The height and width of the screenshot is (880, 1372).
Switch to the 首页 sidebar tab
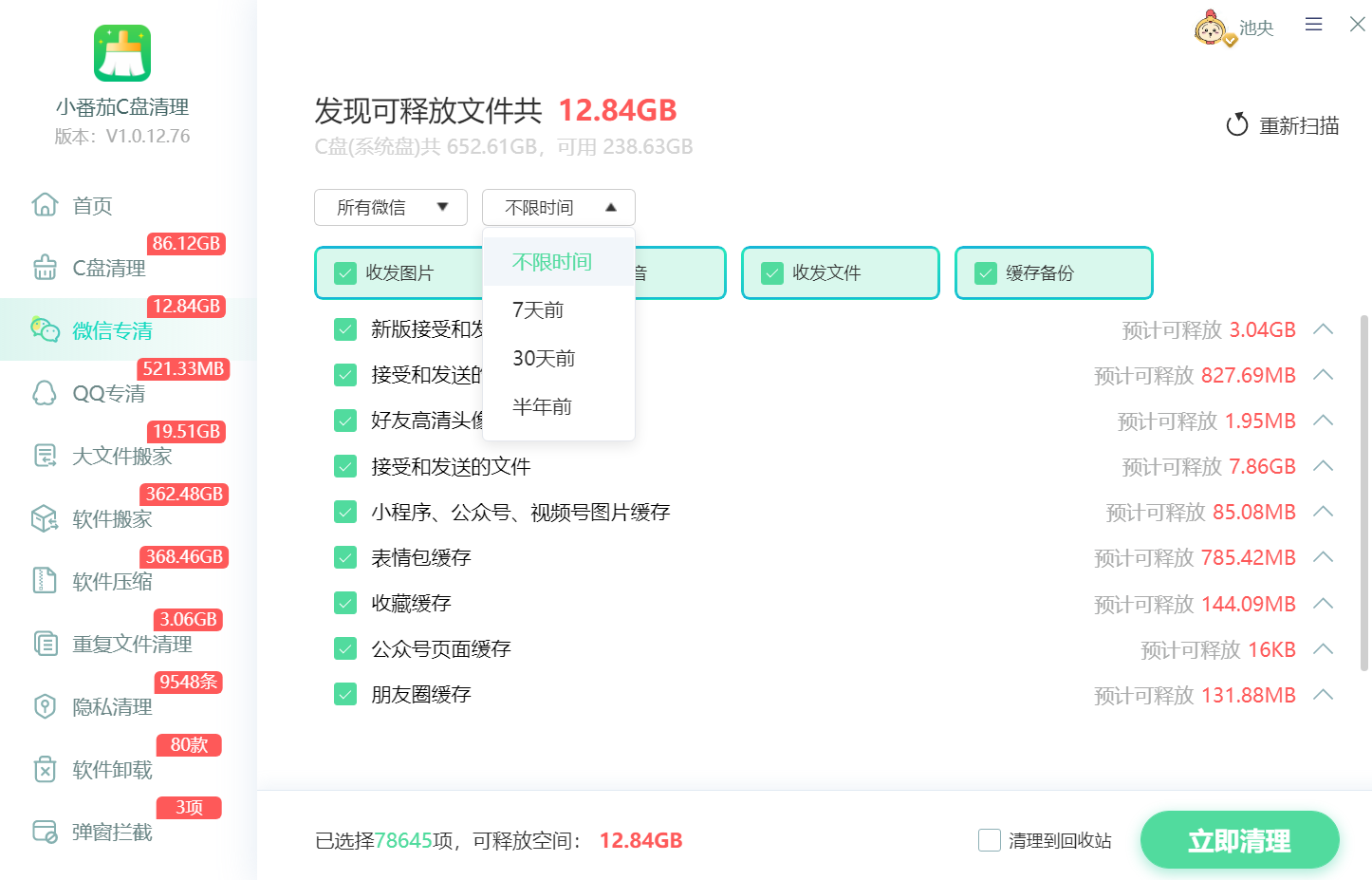128,205
